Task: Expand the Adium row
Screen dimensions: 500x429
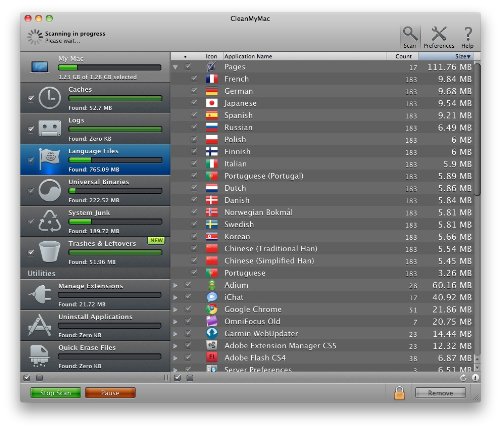Action: tap(175, 285)
